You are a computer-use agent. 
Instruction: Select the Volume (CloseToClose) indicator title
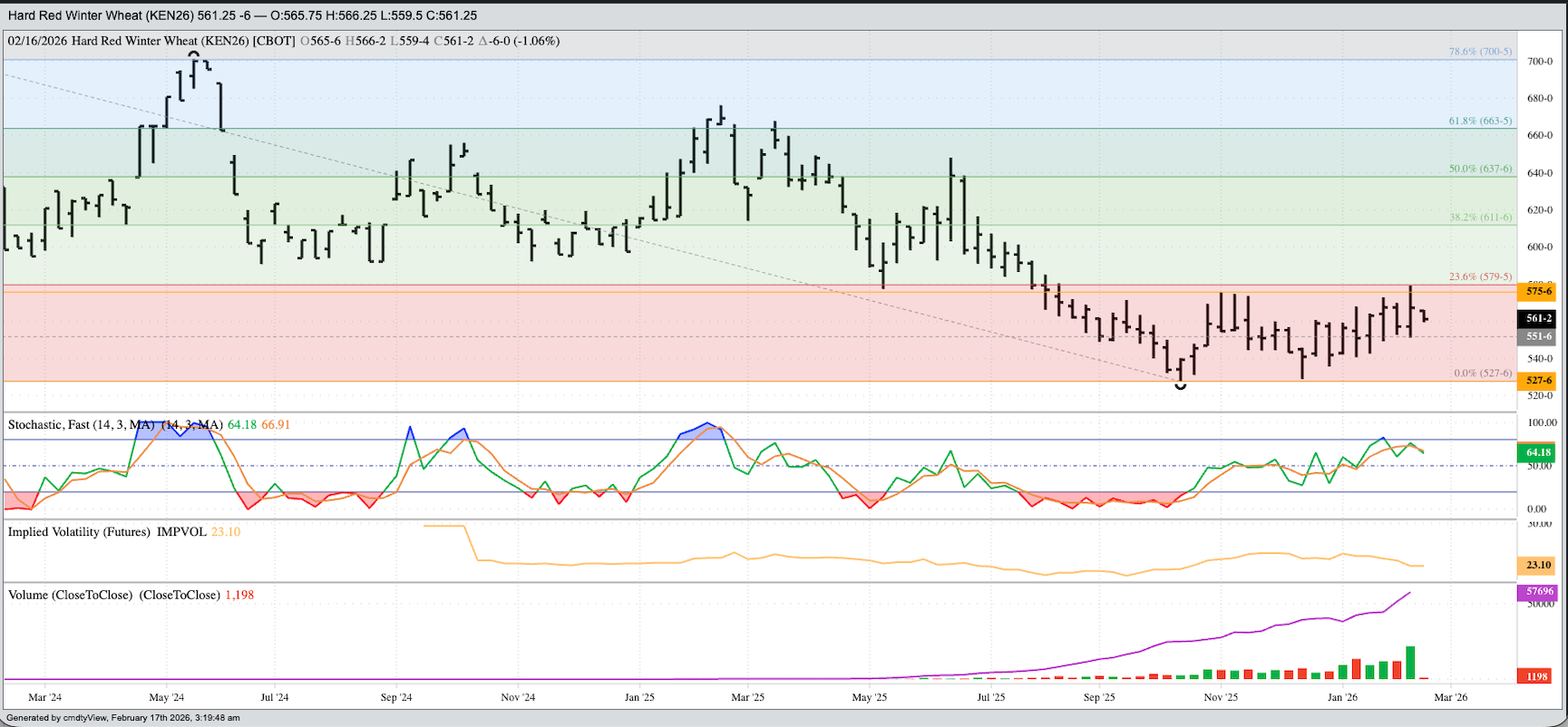click(x=70, y=595)
